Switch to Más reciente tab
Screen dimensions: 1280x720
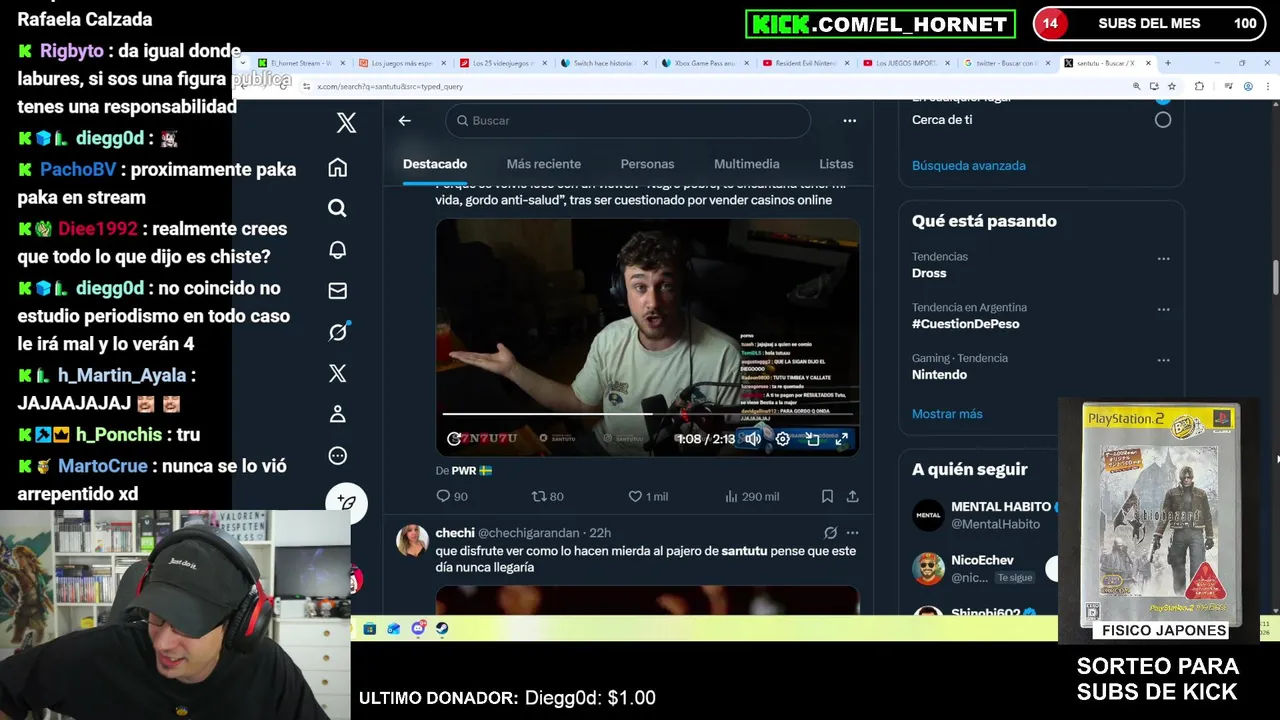(544, 164)
